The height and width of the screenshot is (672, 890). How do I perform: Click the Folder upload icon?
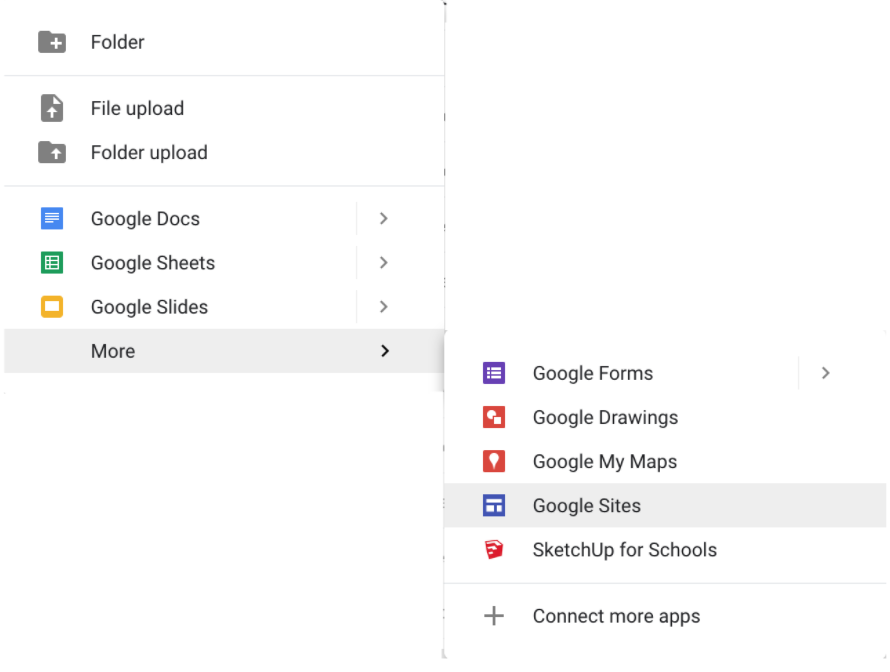coord(52,152)
